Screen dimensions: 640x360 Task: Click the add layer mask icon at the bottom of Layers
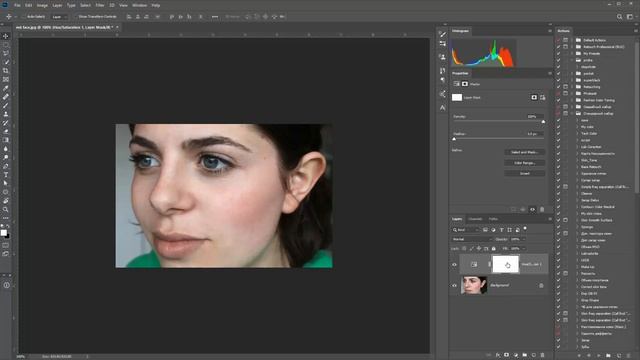point(507,355)
